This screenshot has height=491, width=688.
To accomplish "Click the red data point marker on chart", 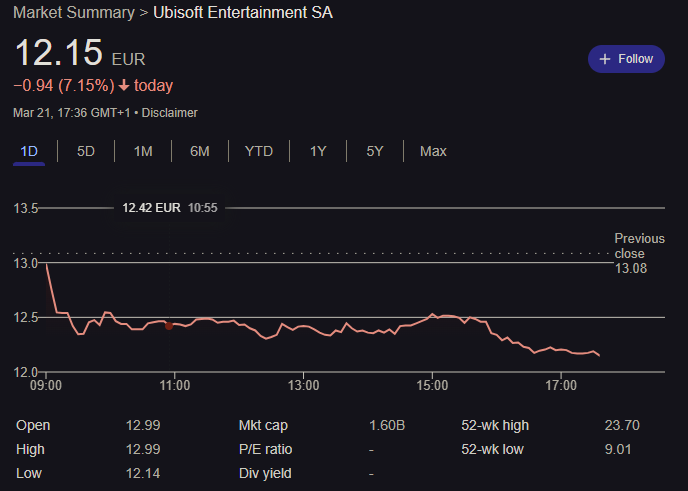I will [x=168, y=325].
